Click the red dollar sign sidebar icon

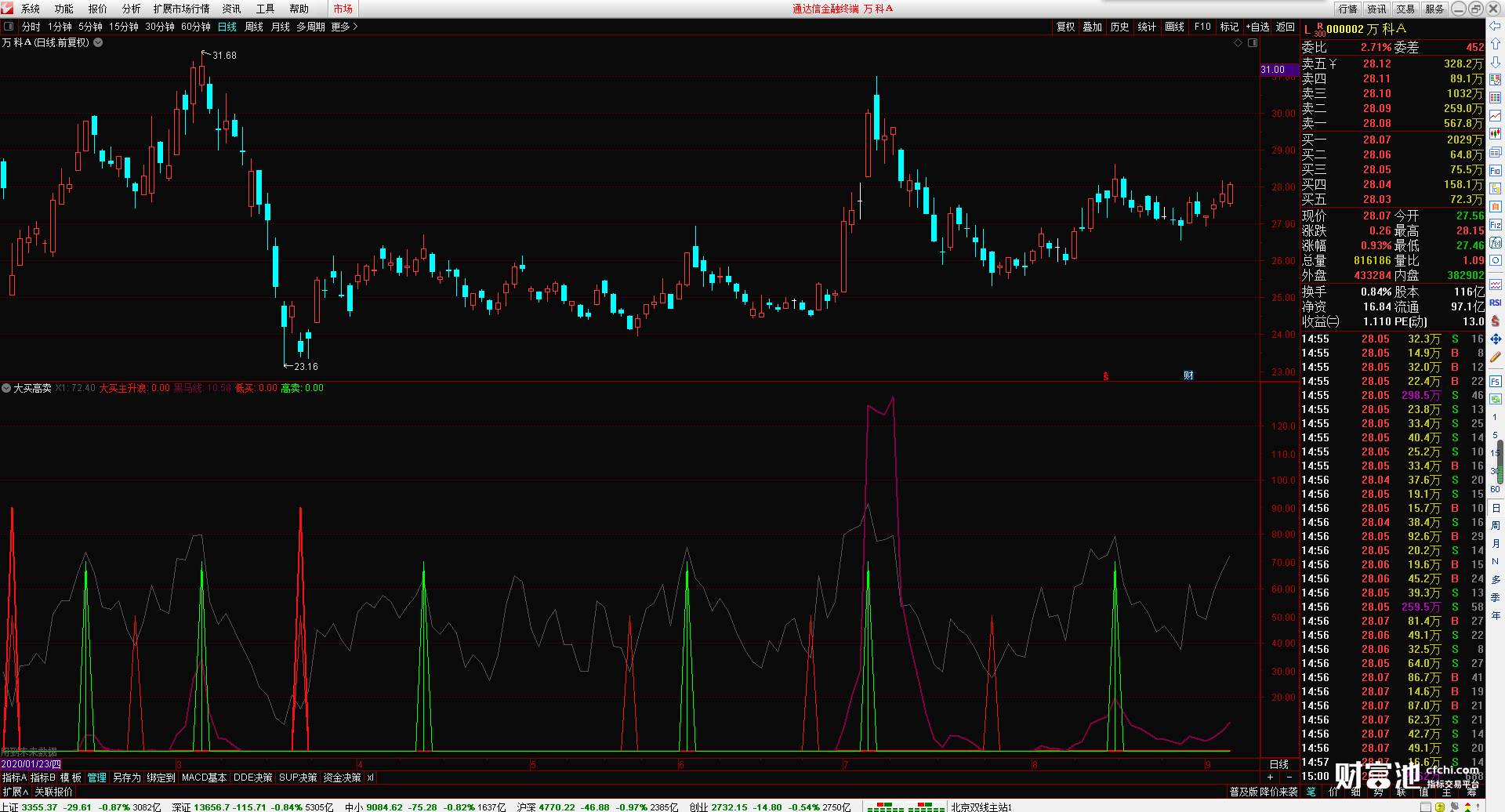1496,321
